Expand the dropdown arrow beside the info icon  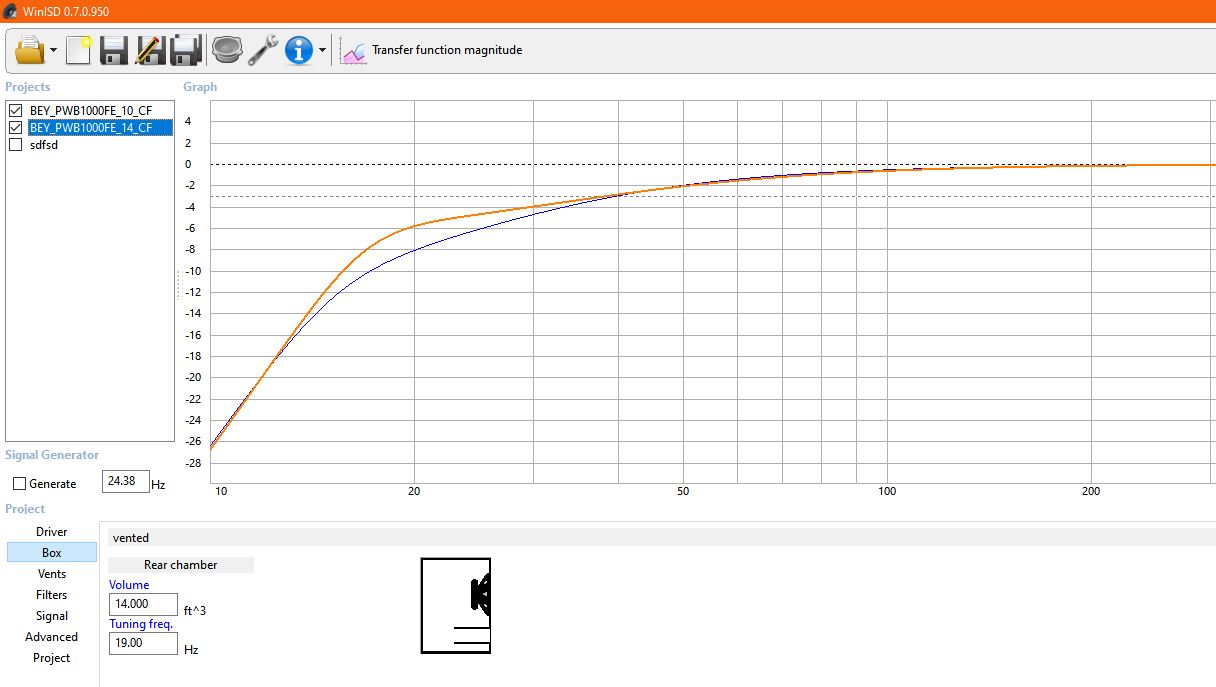[x=322, y=51]
